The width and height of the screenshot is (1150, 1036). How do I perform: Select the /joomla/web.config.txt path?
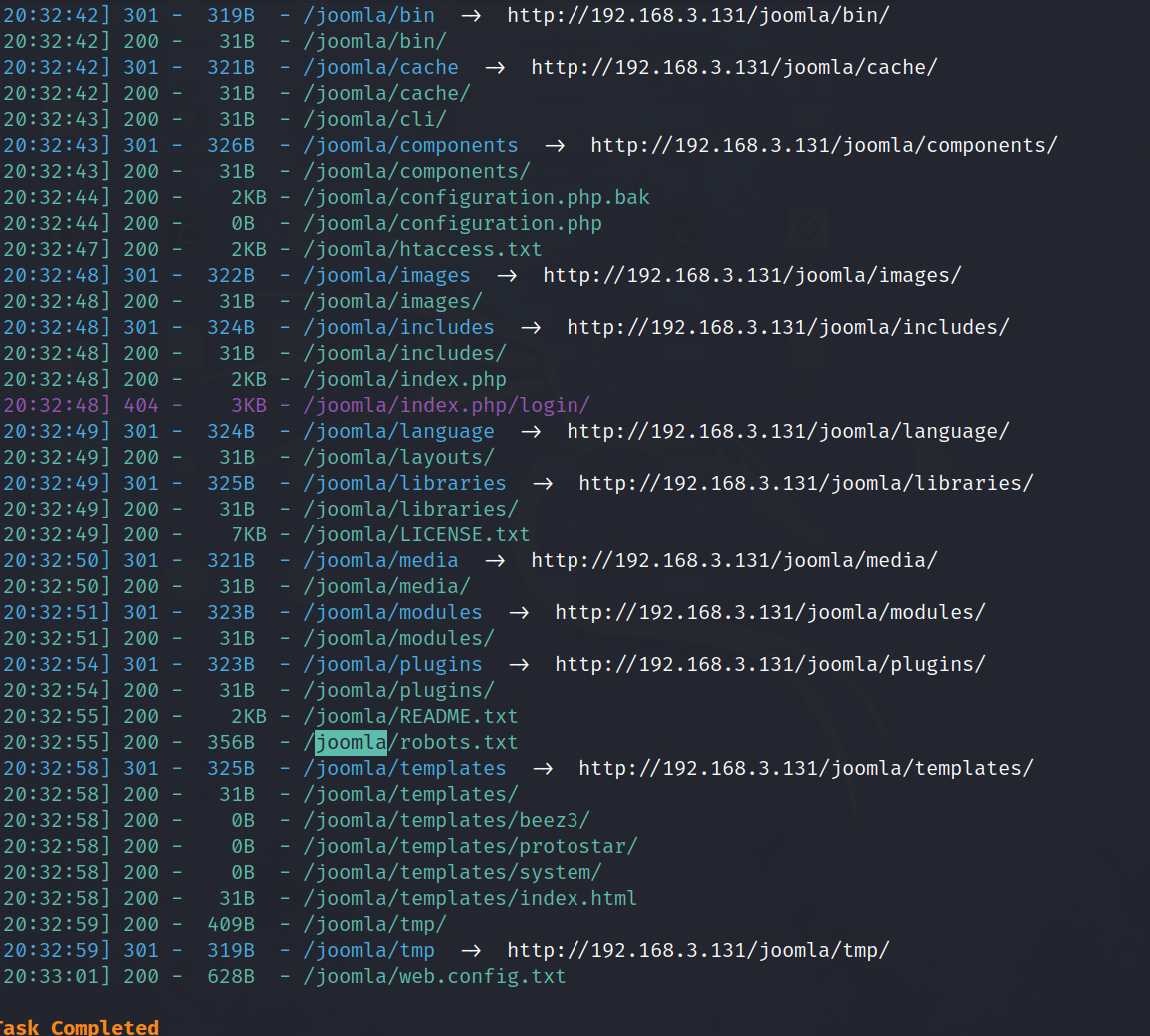(x=435, y=976)
